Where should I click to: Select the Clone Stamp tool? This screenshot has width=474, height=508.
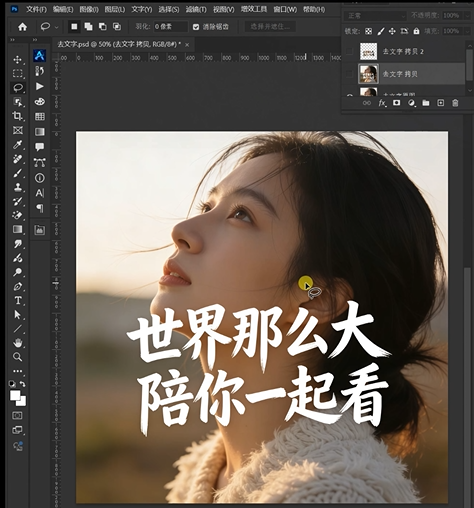tap(17, 187)
